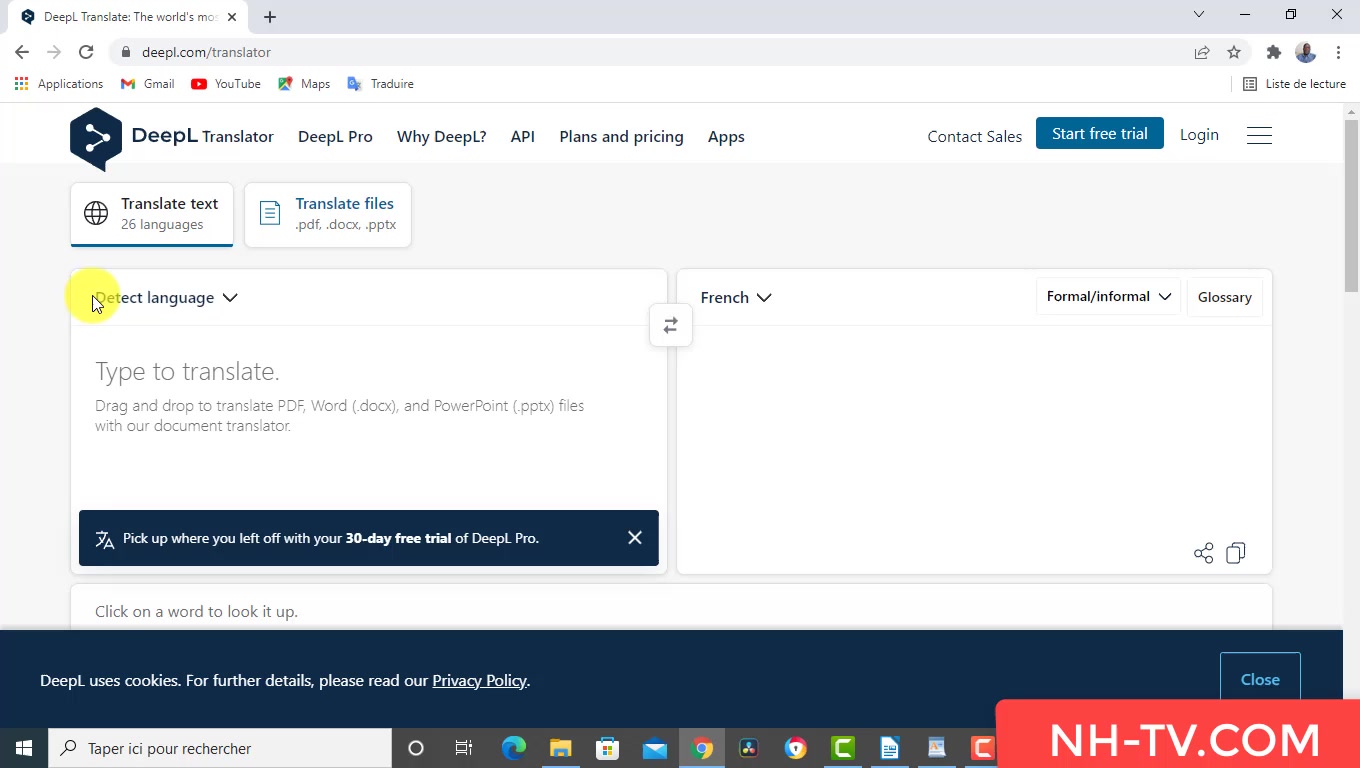
Task: Open the Maps bookmark
Action: (304, 84)
